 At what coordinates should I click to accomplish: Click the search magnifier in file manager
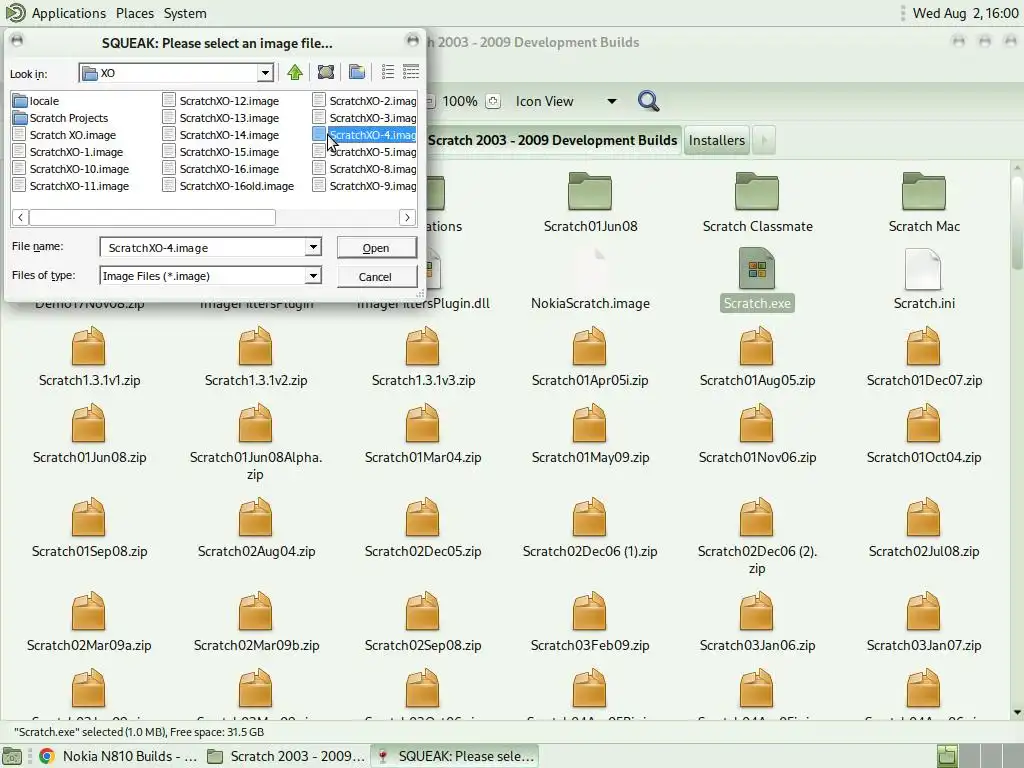click(x=648, y=101)
